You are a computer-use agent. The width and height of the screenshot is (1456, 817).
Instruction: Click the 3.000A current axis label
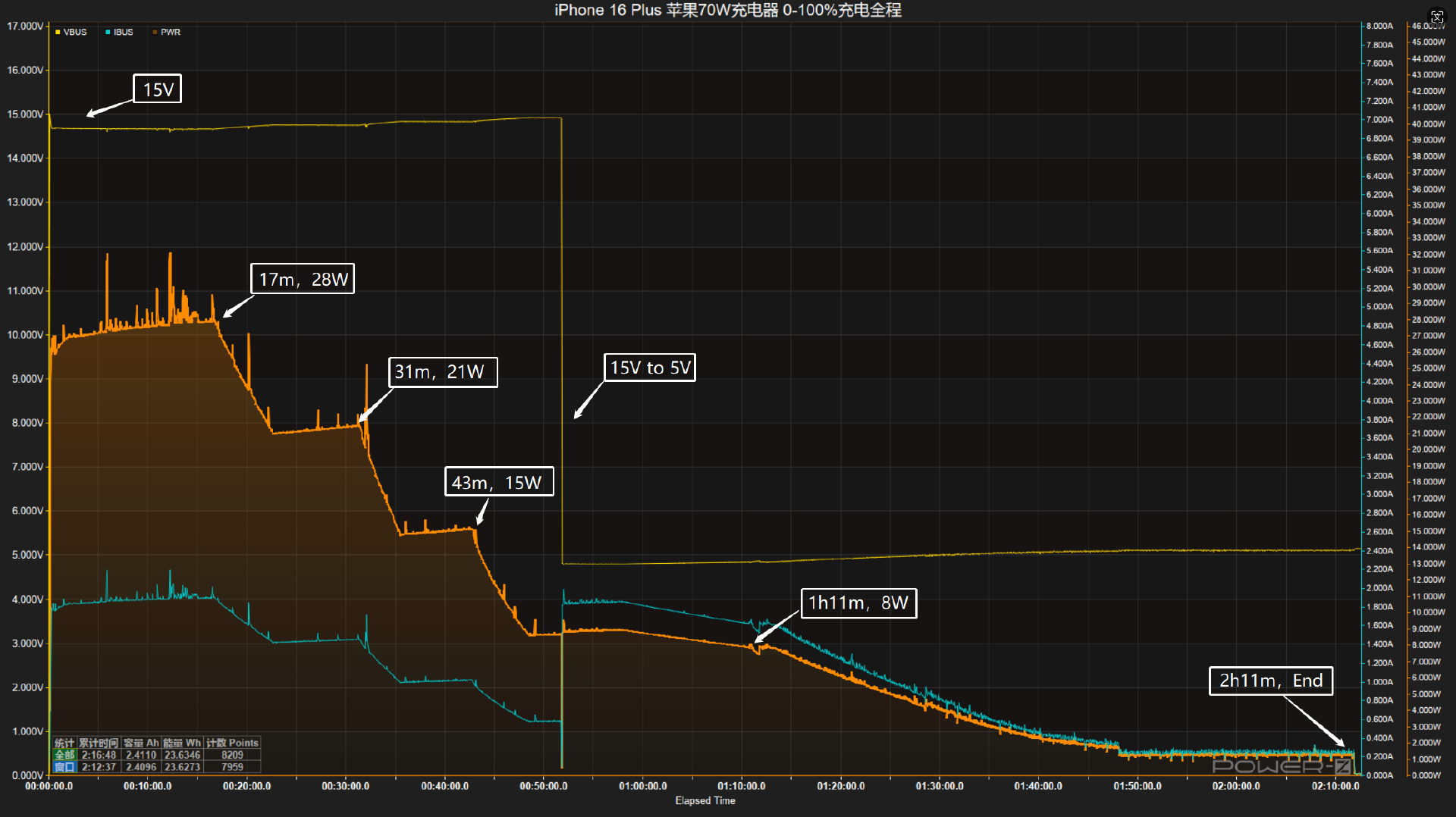click(x=1379, y=494)
